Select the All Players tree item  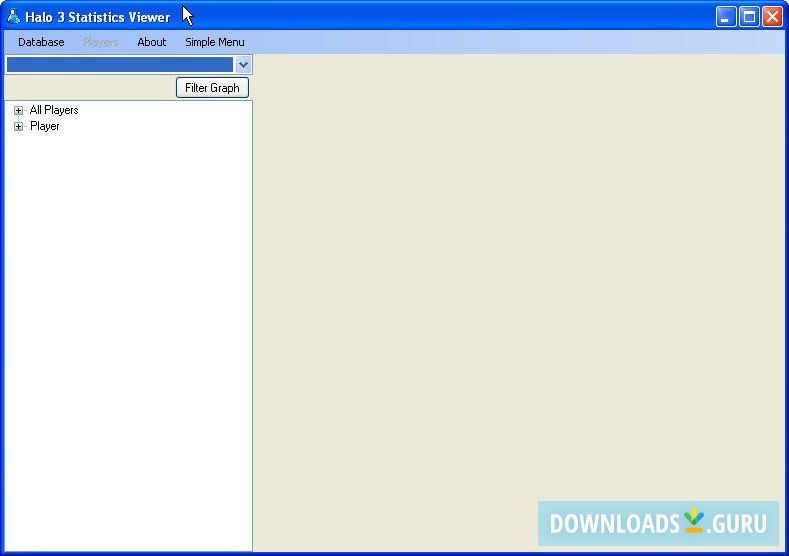[x=54, y=110]
